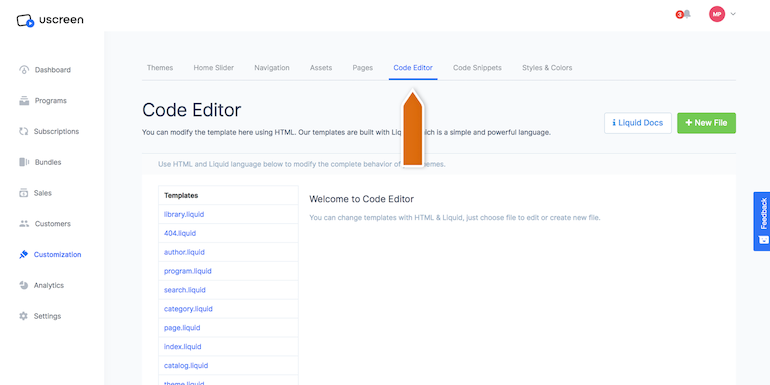Switch to the Pages tab

pos(362,68)
